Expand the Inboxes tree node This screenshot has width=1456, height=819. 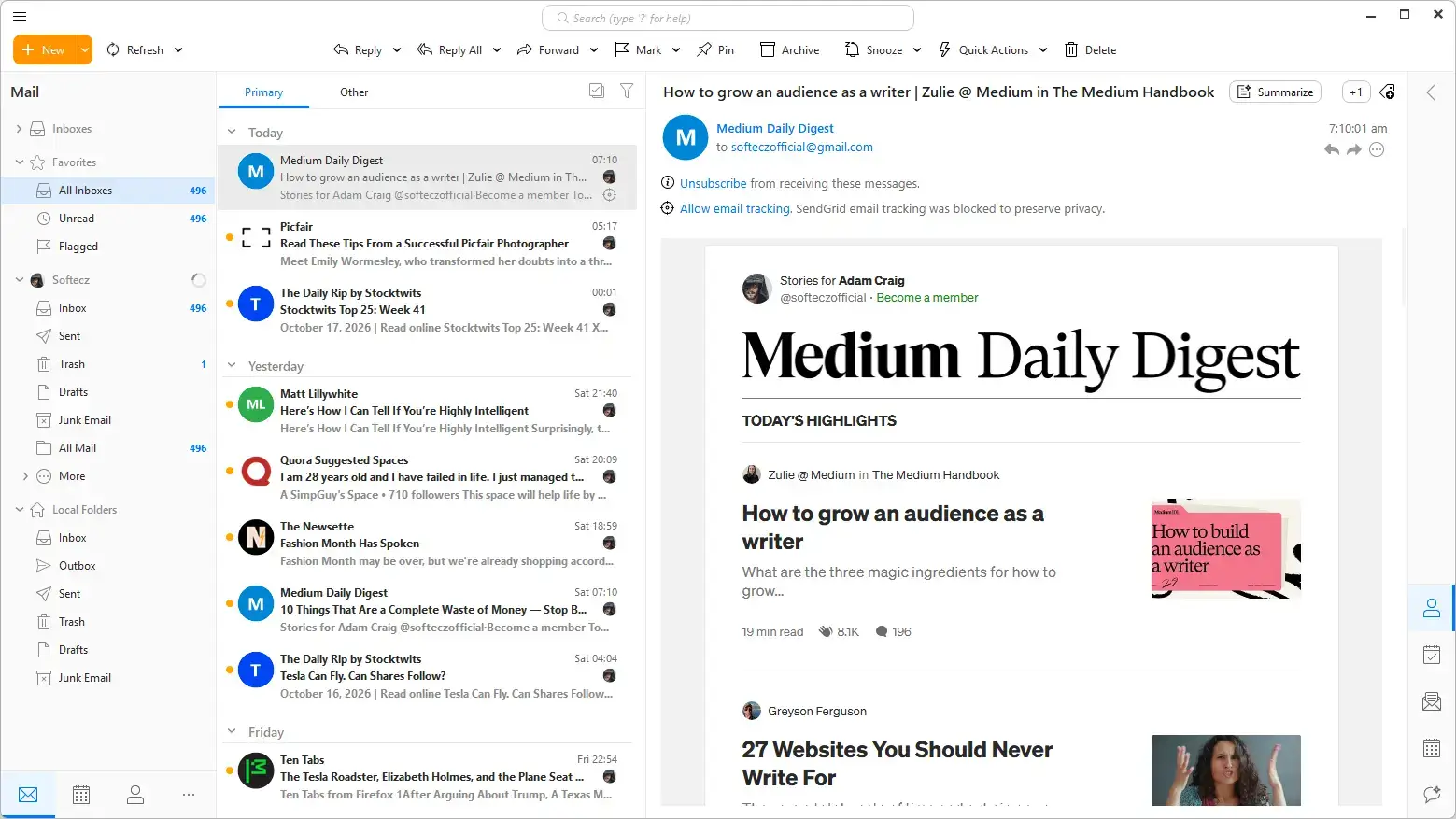coord(19,129)
